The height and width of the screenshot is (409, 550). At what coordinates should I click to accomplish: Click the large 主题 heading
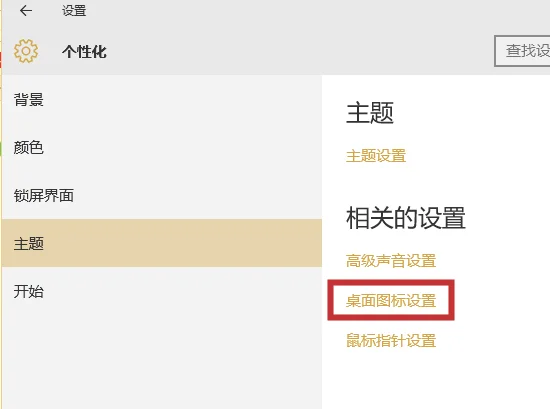pos(370,113)
